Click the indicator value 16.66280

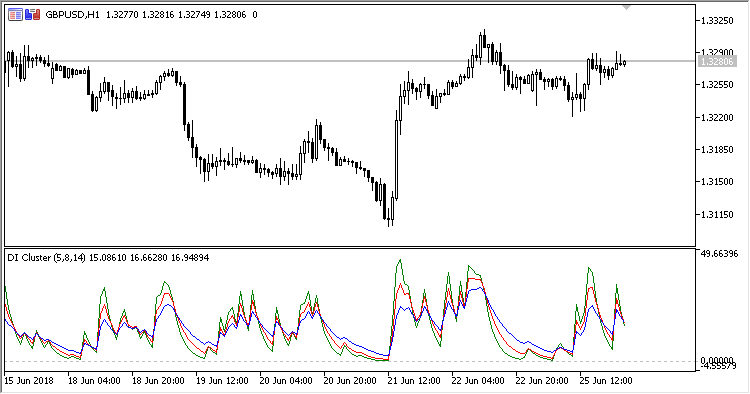[x=149, y=258]
